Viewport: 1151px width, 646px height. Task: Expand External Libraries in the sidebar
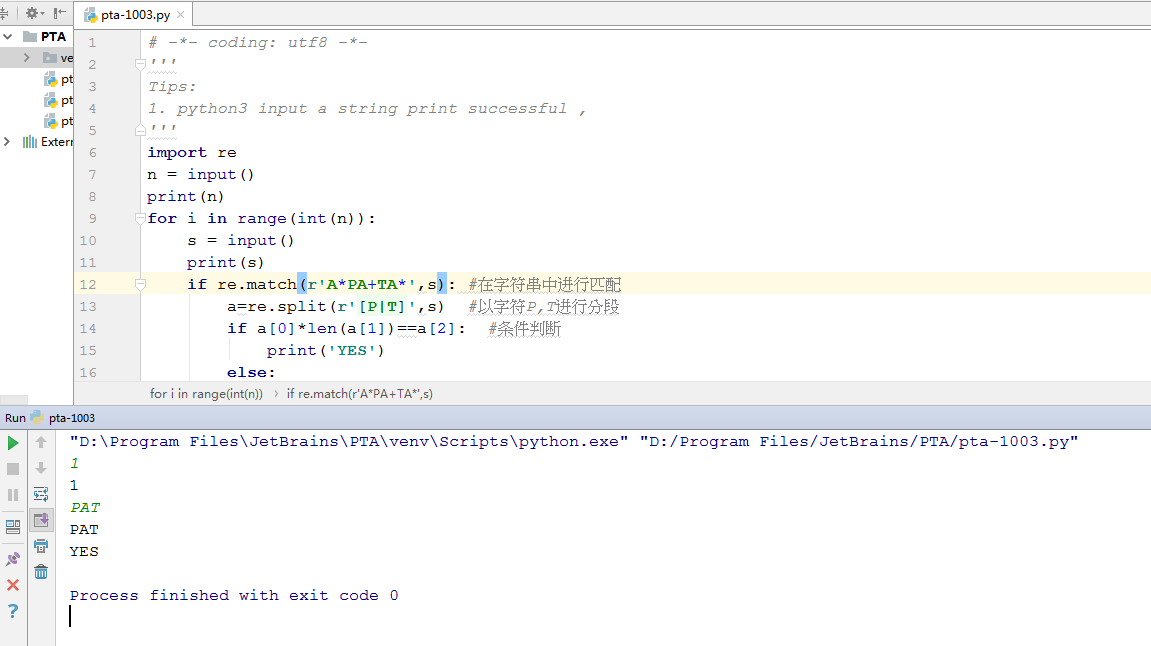[x=8, y=141]
